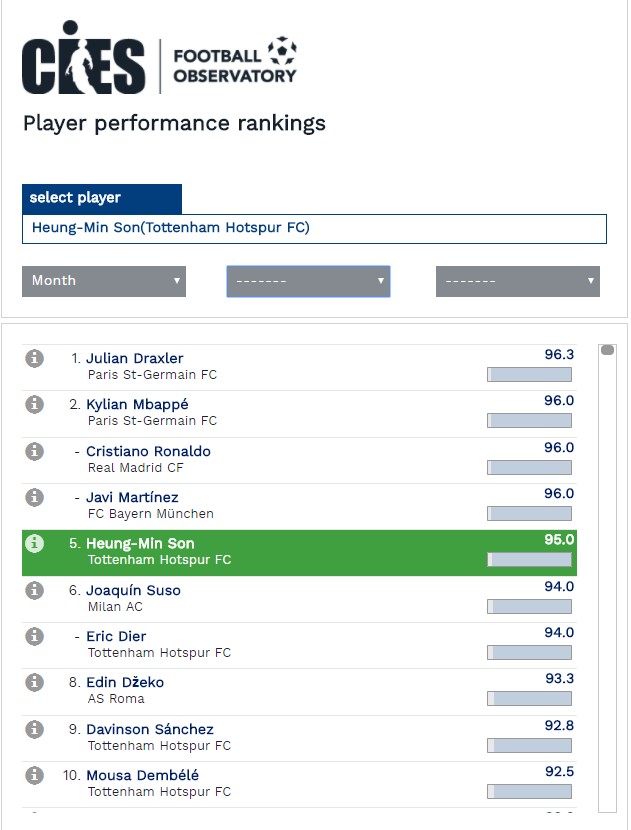This screenshot has width=631, height=830.
Task: Open the Month dropdown
Action: tap(104, 281)
